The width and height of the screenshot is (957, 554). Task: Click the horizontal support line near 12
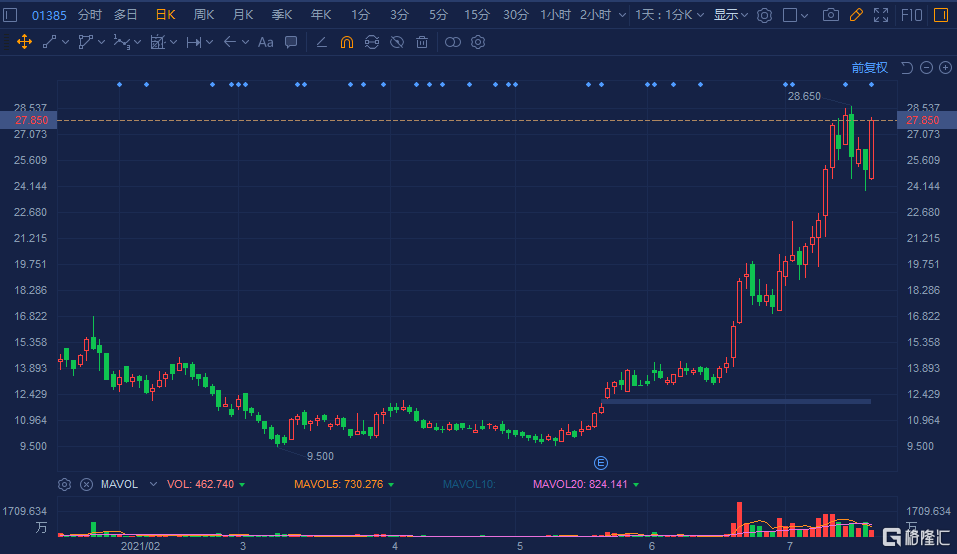[735, 401]
